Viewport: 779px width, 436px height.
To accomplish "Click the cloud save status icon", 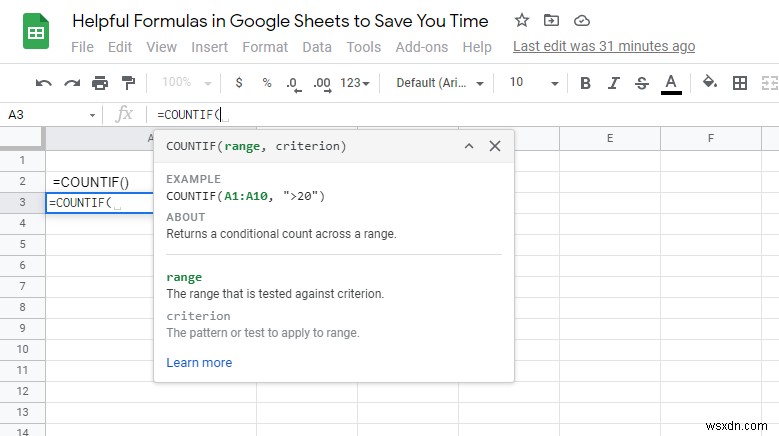I will (x=582, y=20).
